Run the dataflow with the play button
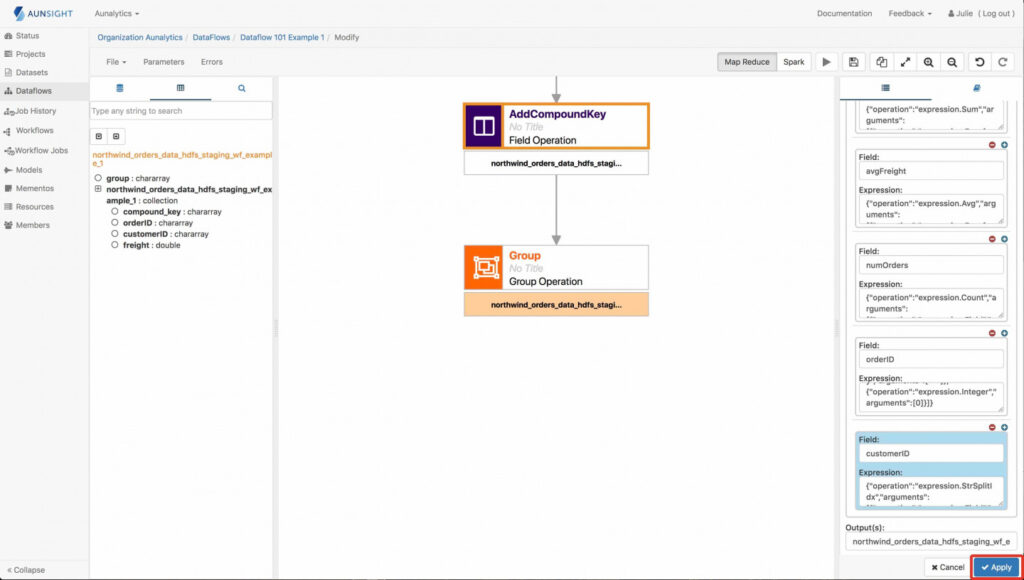The image size is (1024, 580). click(827, 62)
